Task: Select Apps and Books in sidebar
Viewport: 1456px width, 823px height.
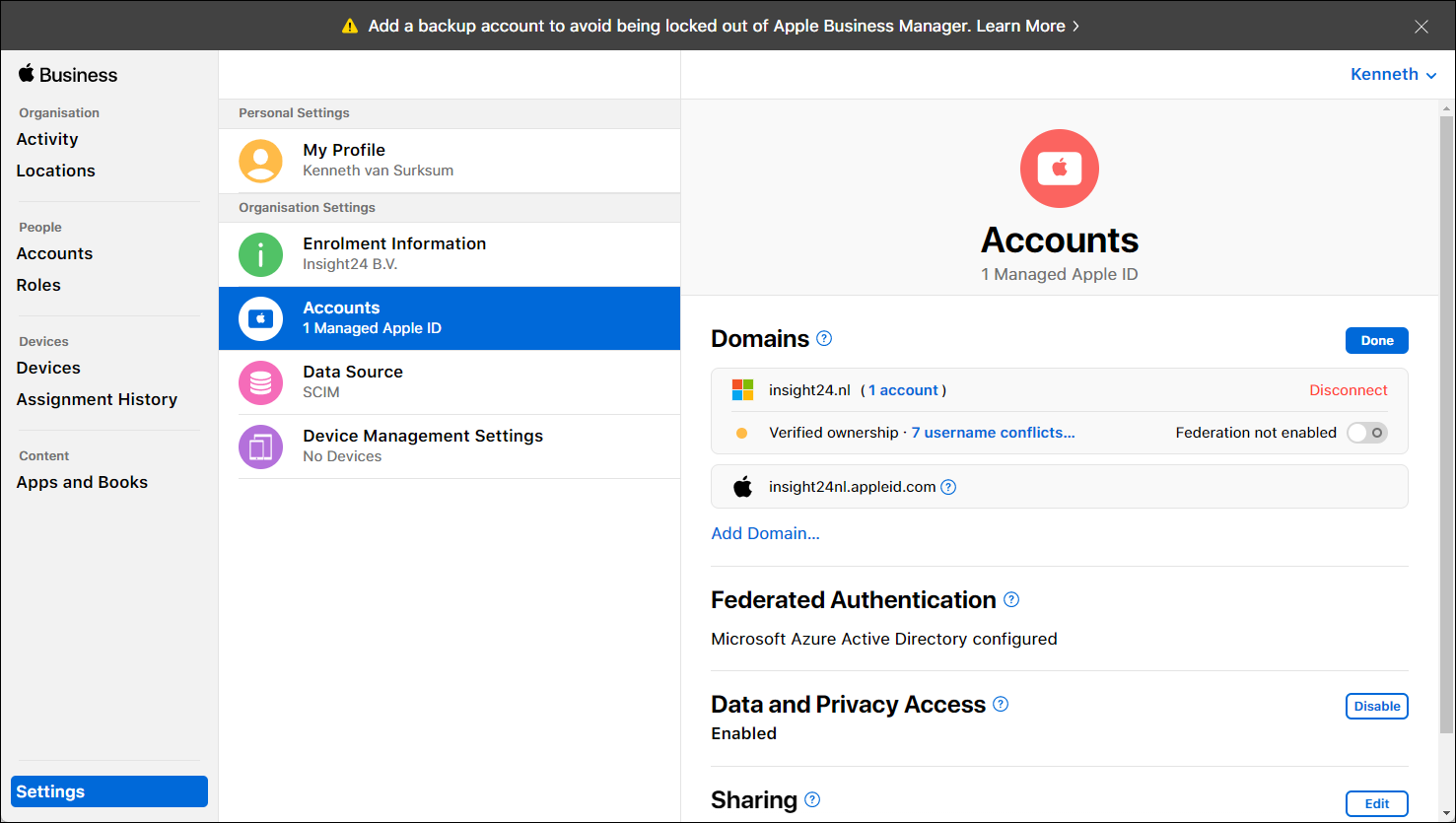Action: pyautogui.click(x=82, y=482)
